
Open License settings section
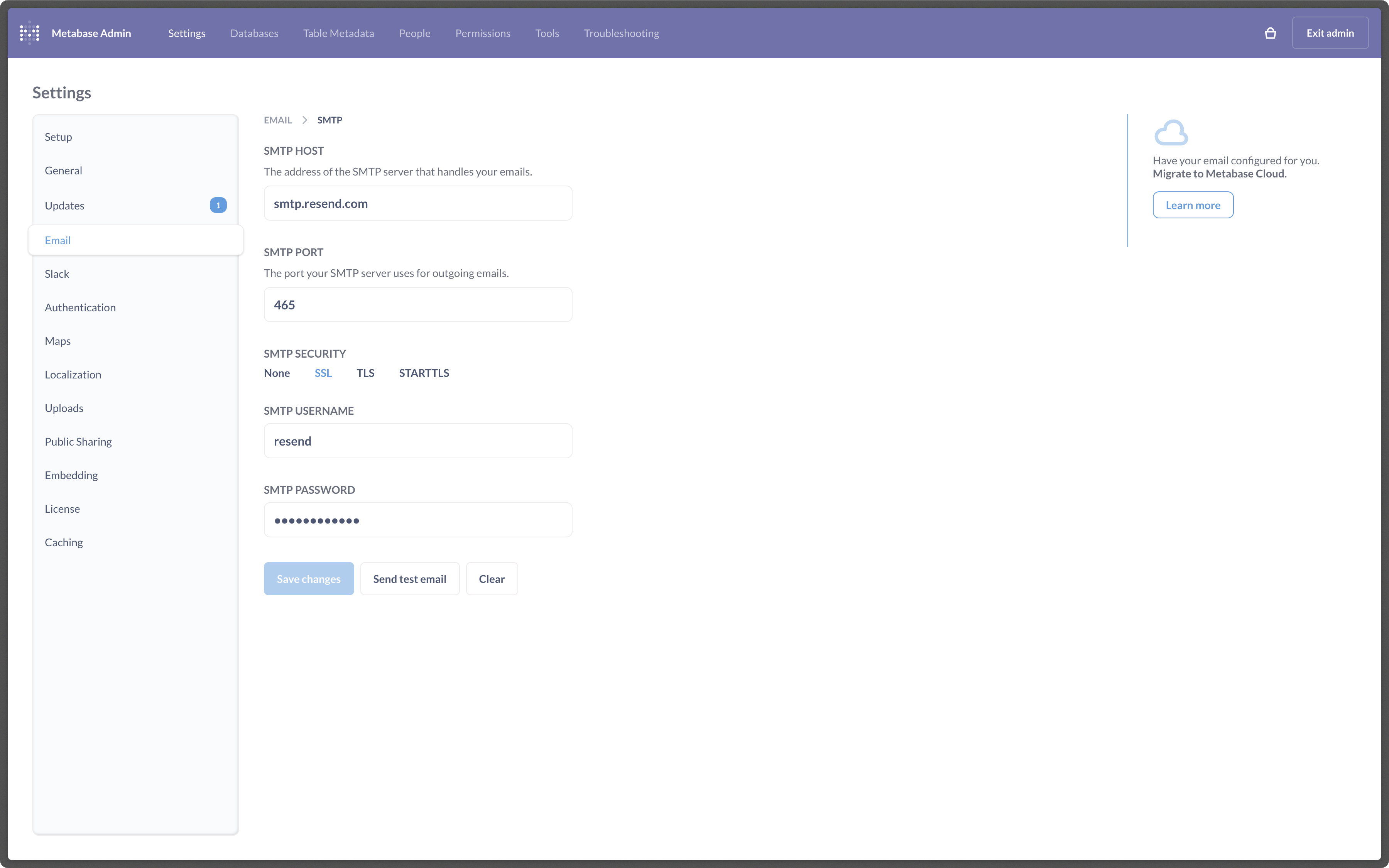click(135, 509)
